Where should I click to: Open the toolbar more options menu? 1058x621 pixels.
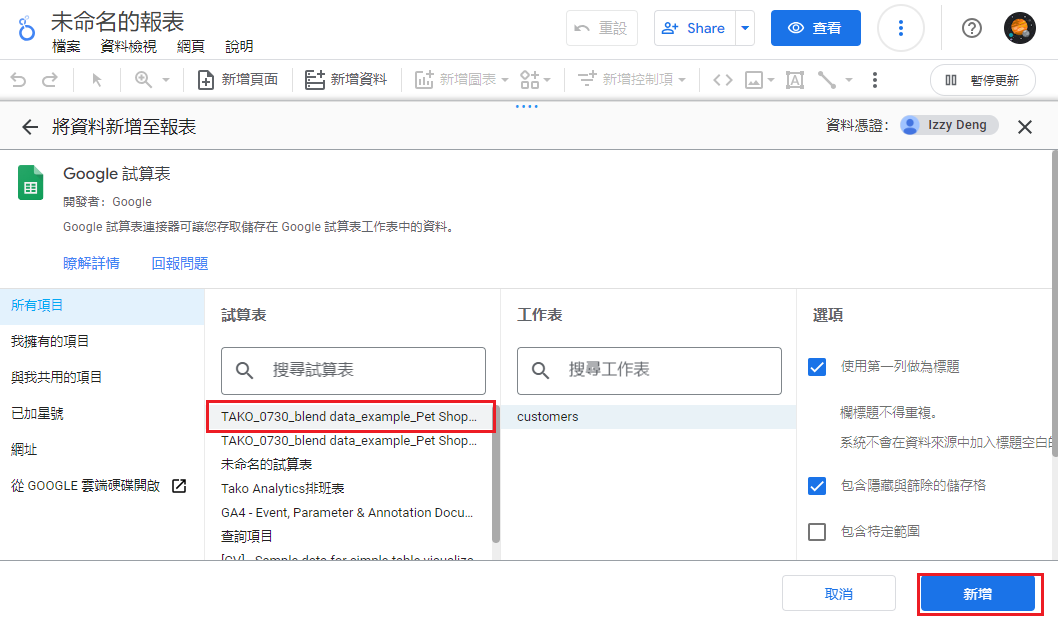tap(874, 80)
